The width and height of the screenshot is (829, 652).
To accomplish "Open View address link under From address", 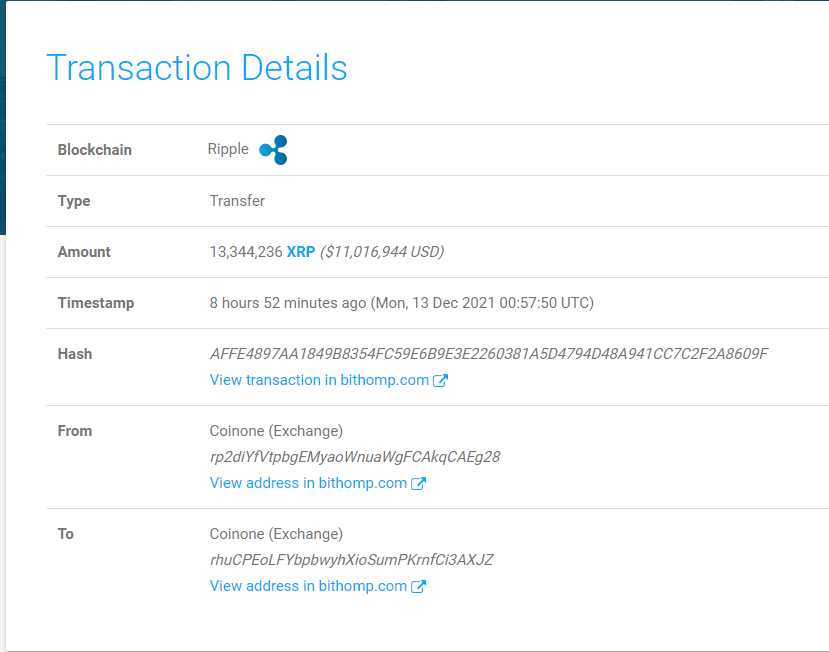I will 308,483.
